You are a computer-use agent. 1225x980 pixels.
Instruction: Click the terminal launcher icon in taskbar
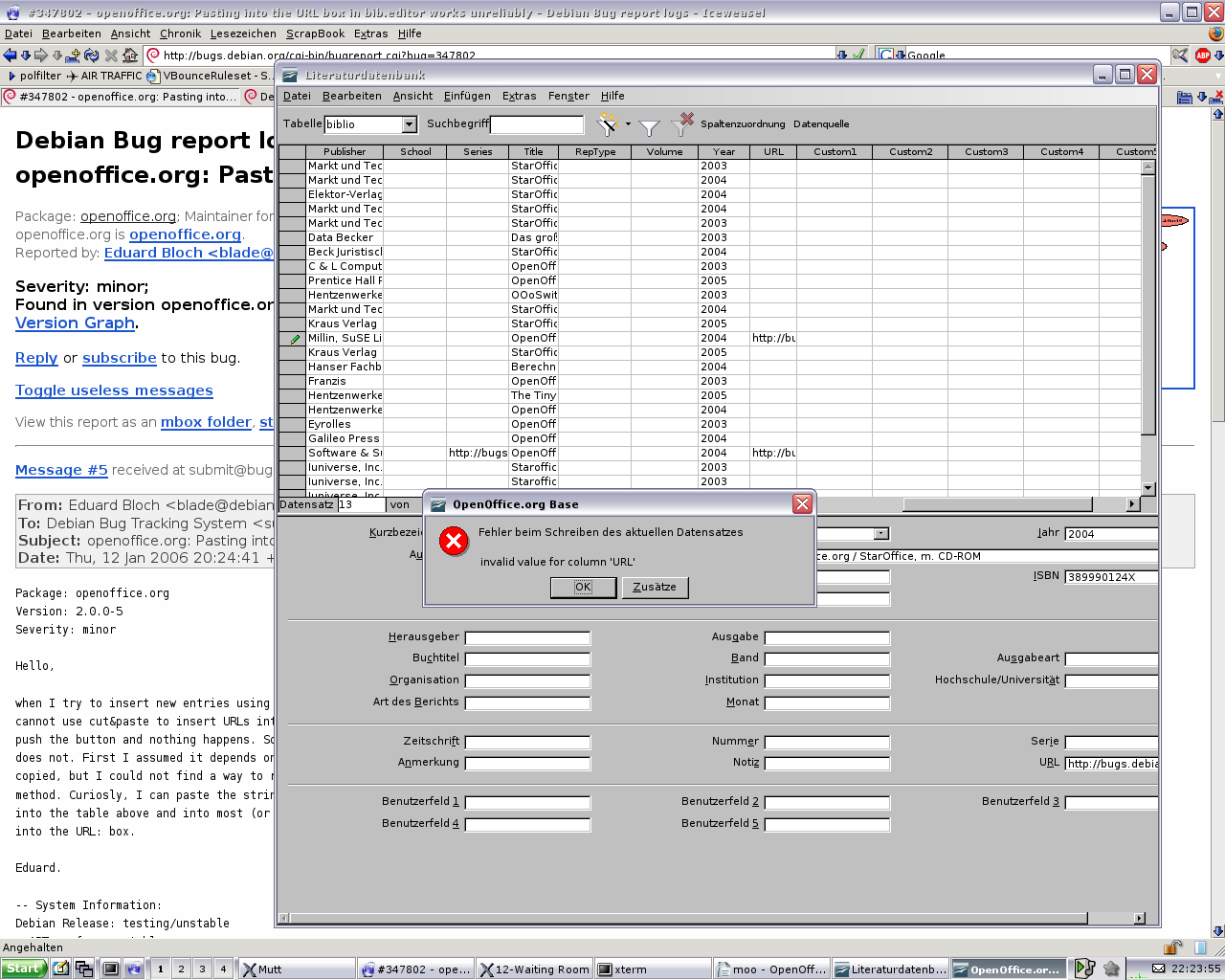click(x=111, y=969)
